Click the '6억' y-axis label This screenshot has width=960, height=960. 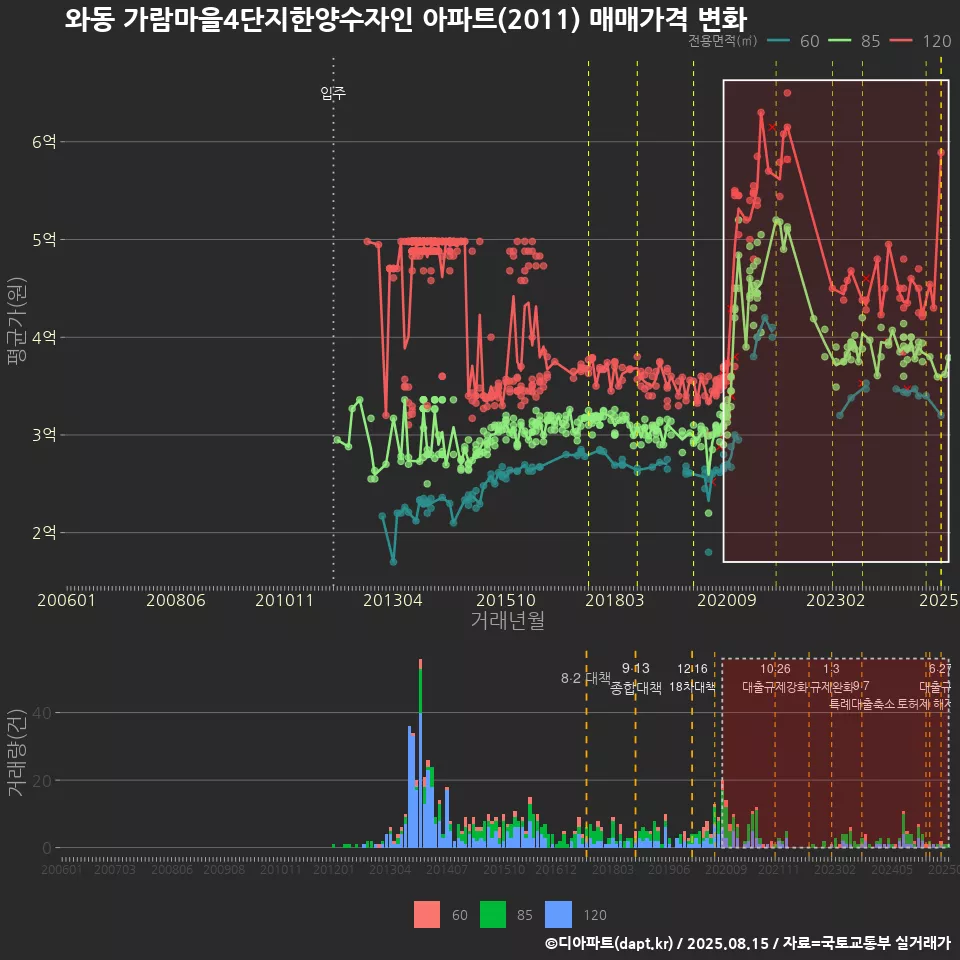pos(44,142)
